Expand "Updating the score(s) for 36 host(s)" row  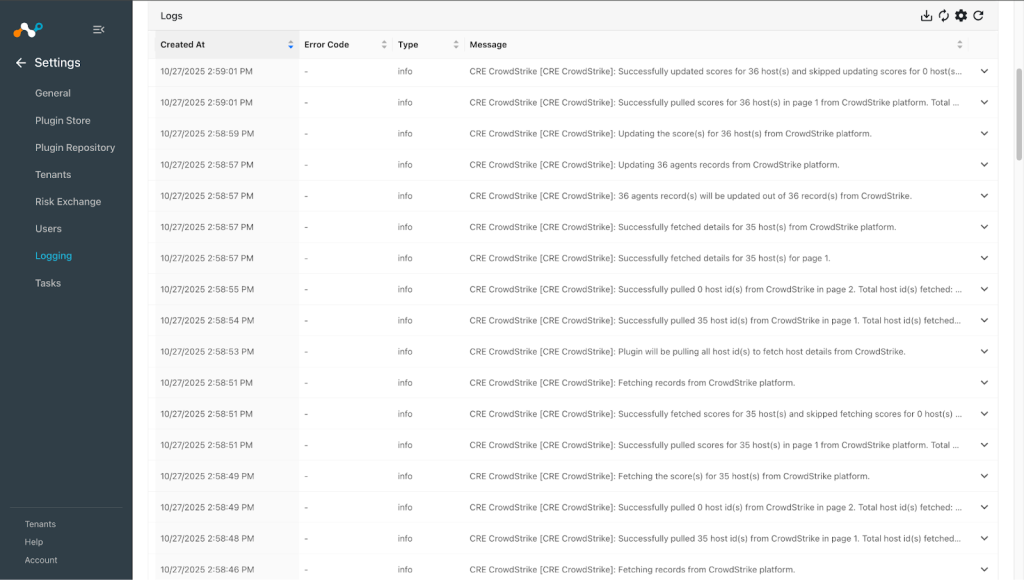tap(984, 133)
